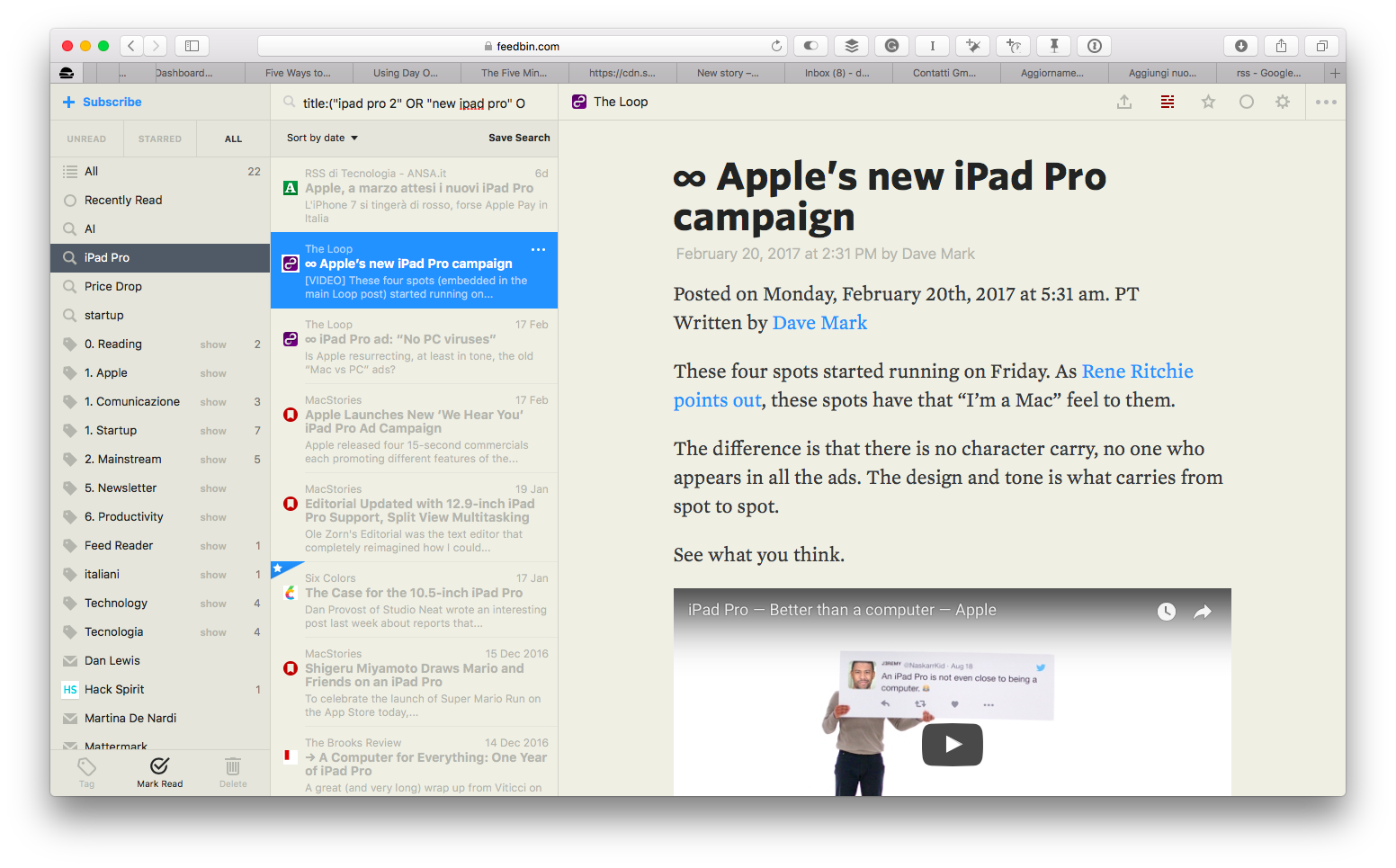Select the AI saved search
This screenshot has height=868, width=1396.
[x=160, y=229]
